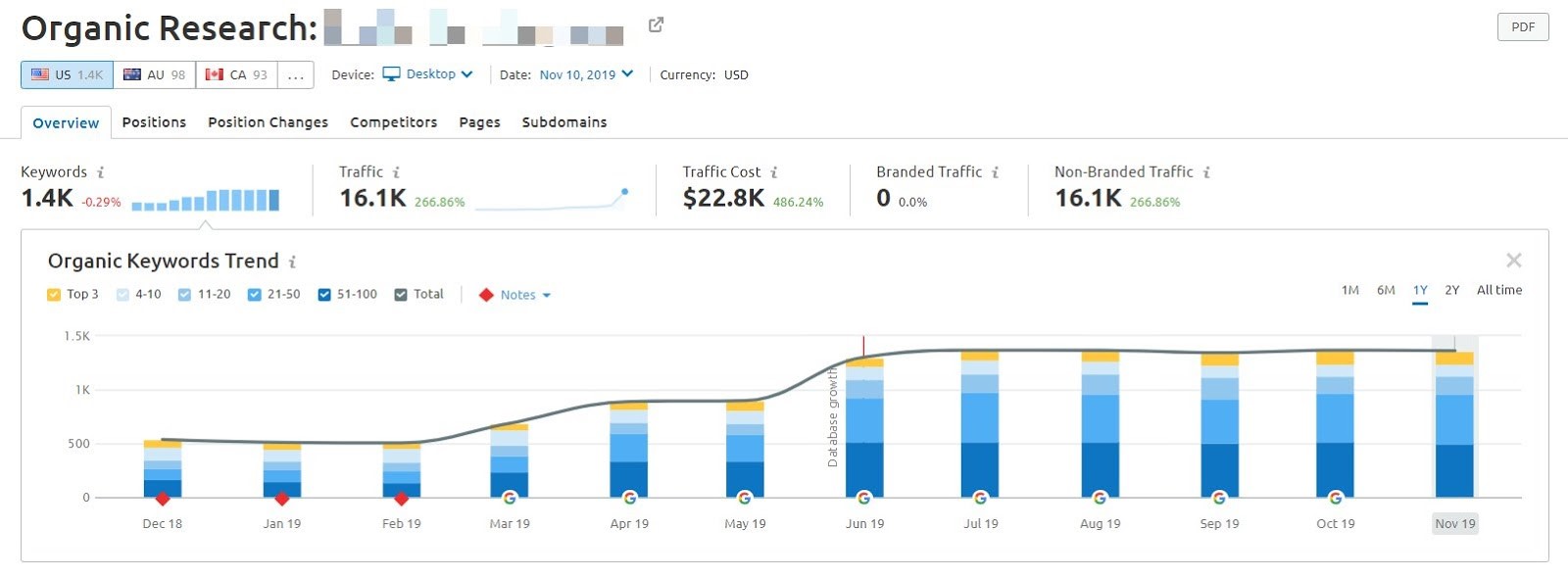The height and width of the screenshot is (577, 1568).
Task: Expand the Notes dropdown
Action: 525,295
